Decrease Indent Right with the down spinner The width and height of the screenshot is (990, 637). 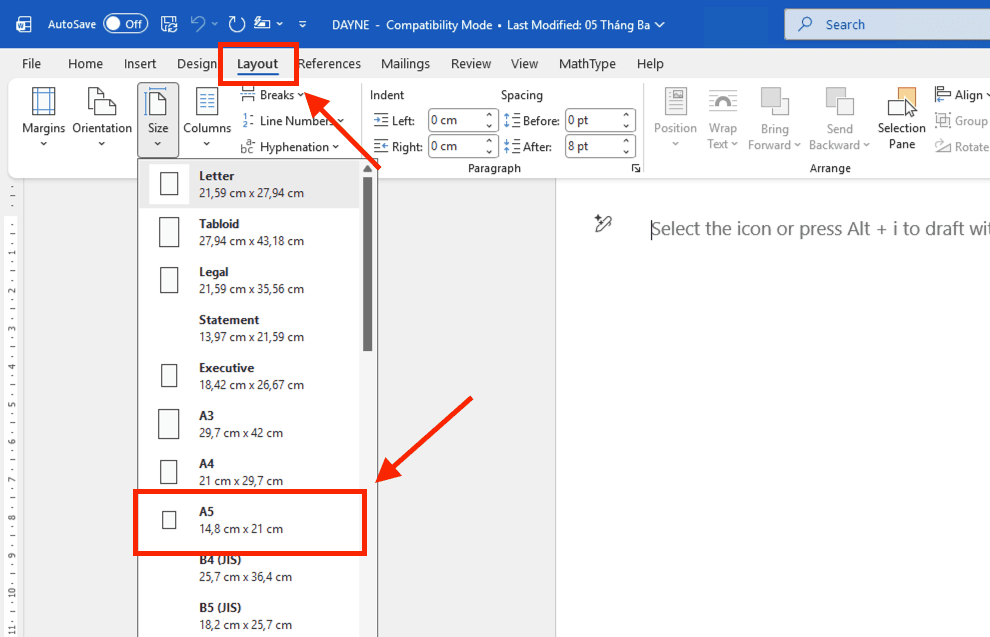(x=489, y=152)
